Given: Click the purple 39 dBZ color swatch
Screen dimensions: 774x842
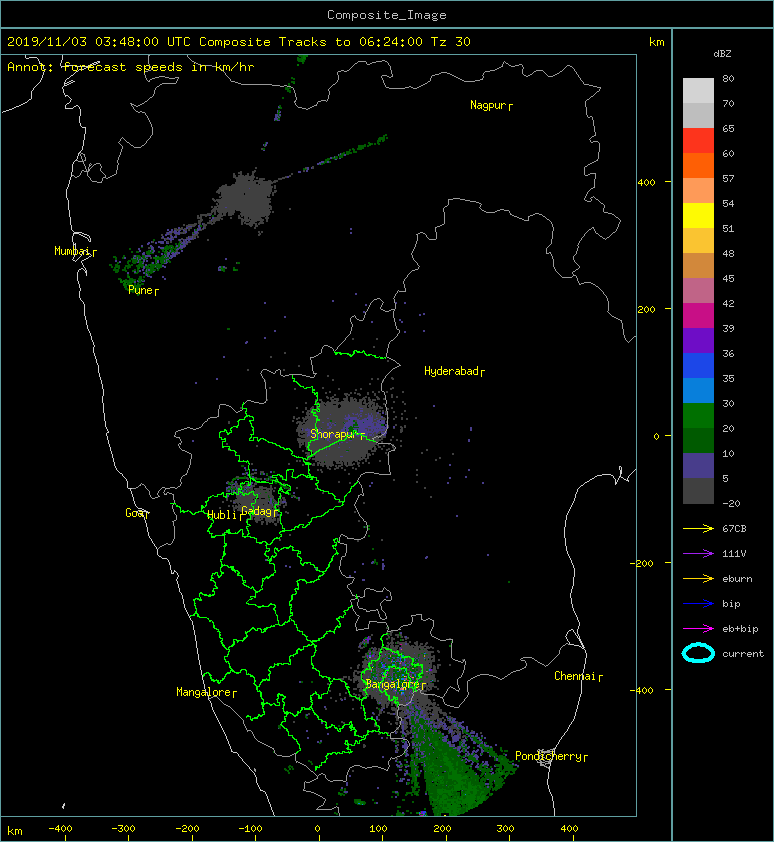Looking at the screenshot, I should click(698, 340).
